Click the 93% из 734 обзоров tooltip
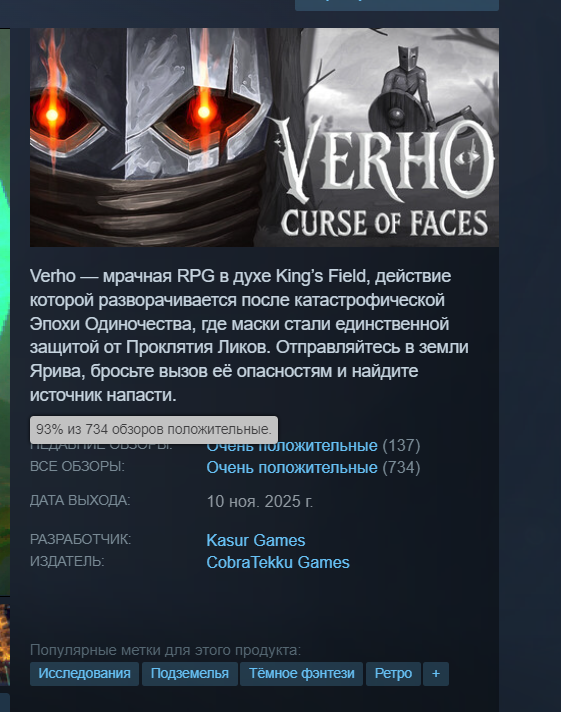This screenshot has width=561, height=712. tap(154, 430)
